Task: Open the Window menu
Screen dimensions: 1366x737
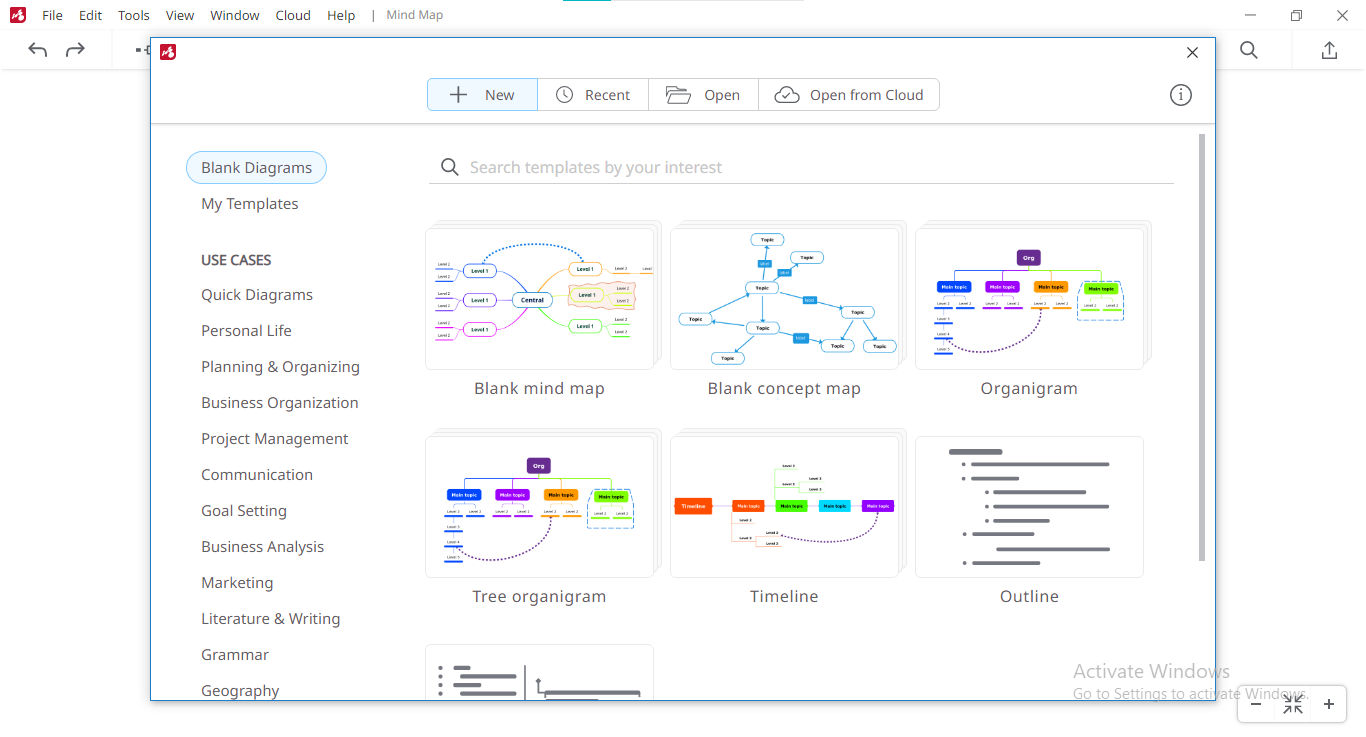Action: click(235, 15)
